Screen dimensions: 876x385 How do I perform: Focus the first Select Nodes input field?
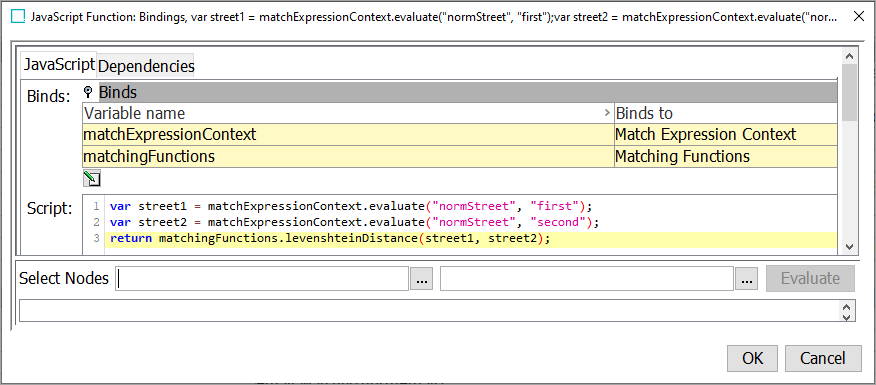[x=262, y=278]
